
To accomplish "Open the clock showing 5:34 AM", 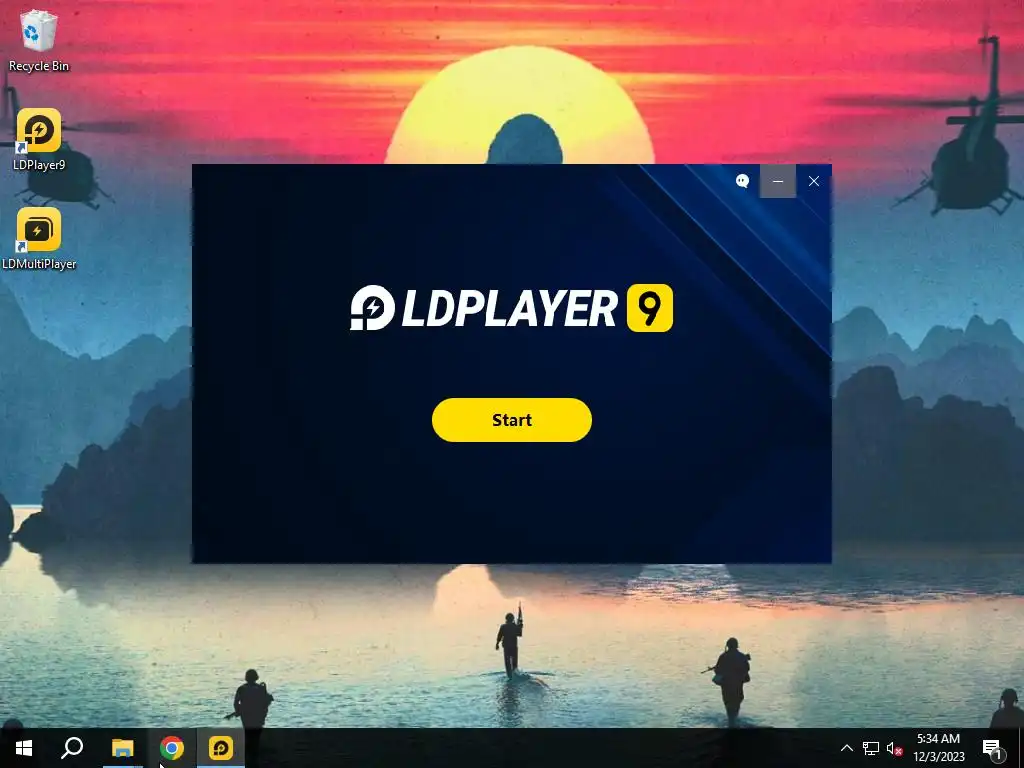I will 938,748.
